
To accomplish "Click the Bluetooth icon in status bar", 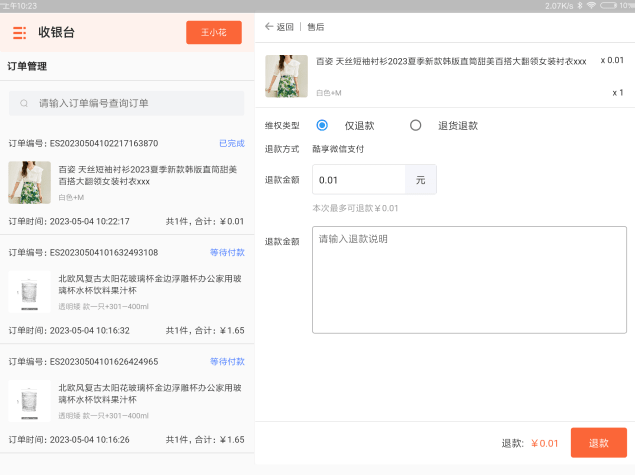I will point(580,6).
